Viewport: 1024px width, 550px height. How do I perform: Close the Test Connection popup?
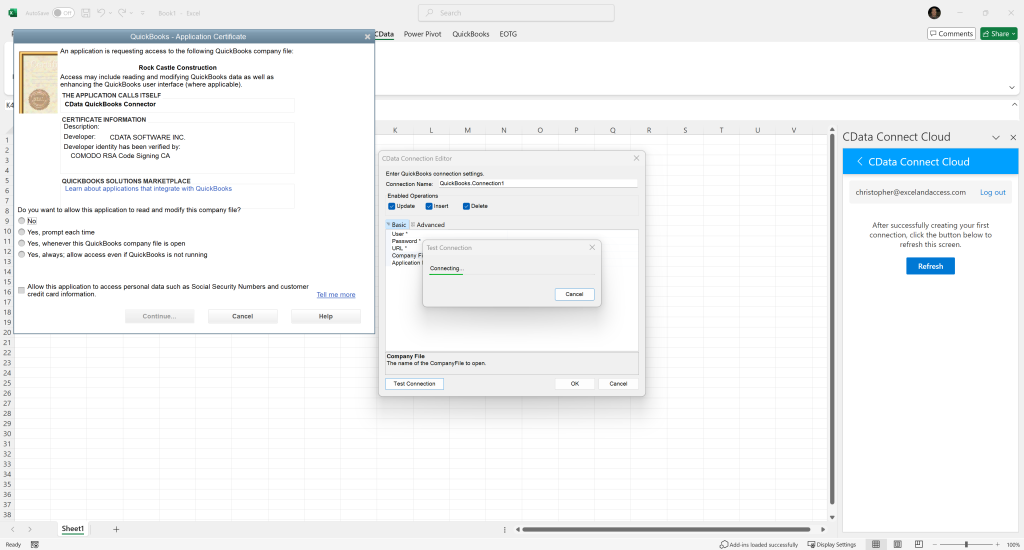tap(592, 248)
